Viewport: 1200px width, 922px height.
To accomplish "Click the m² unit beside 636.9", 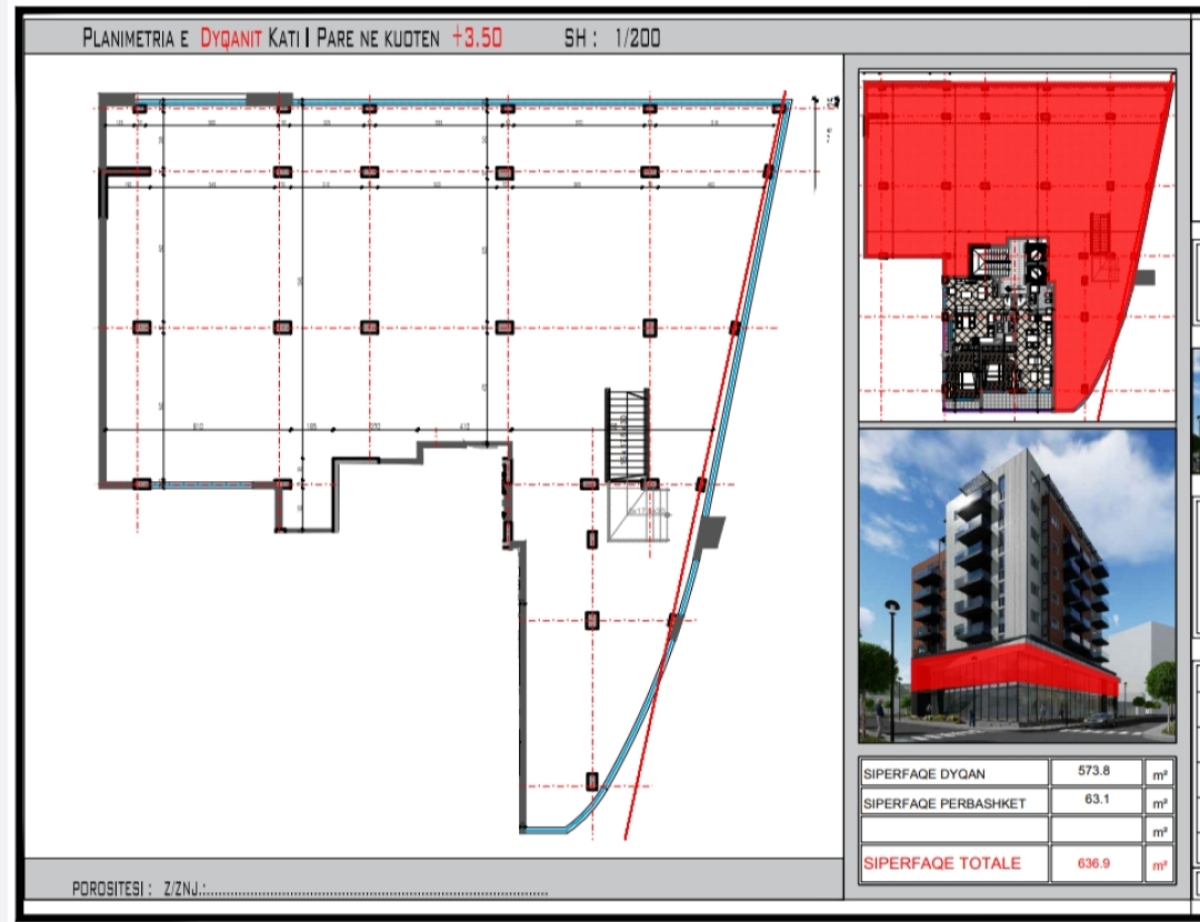I will point(1158,864).
